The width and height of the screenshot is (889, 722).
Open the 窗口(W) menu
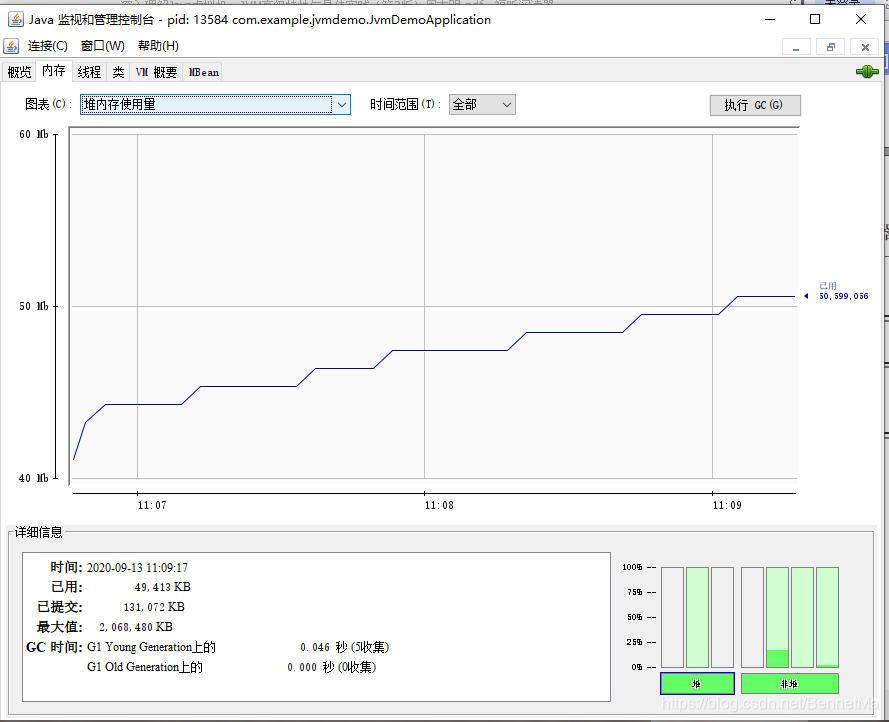pyautogui.click(x=103, y=46)
